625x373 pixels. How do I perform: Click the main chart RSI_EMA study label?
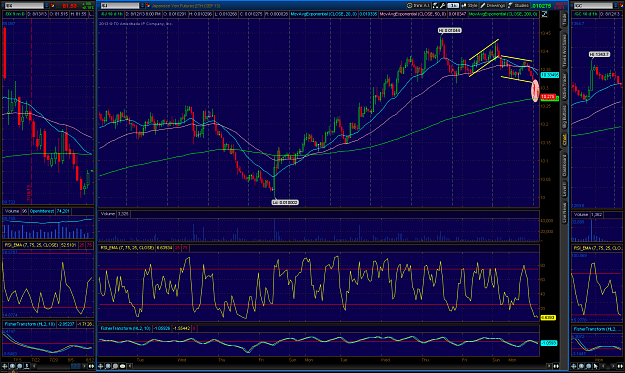(127, 247)
